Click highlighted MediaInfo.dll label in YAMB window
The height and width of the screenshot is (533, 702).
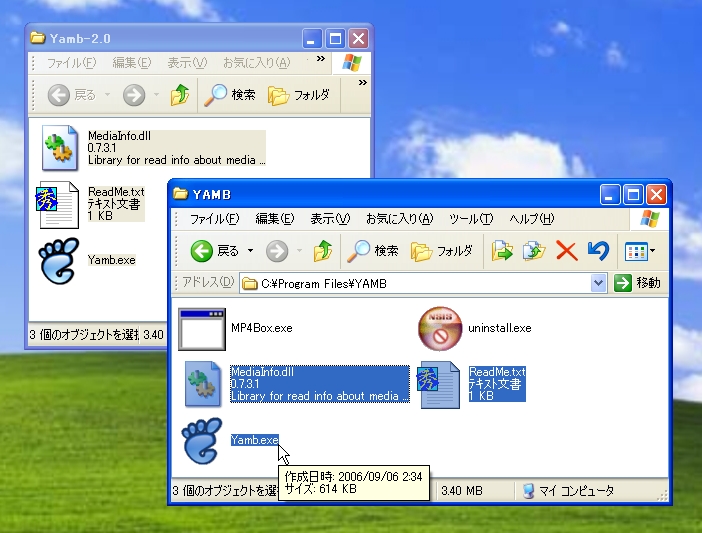pyautogui.click(x=320, y=384)
